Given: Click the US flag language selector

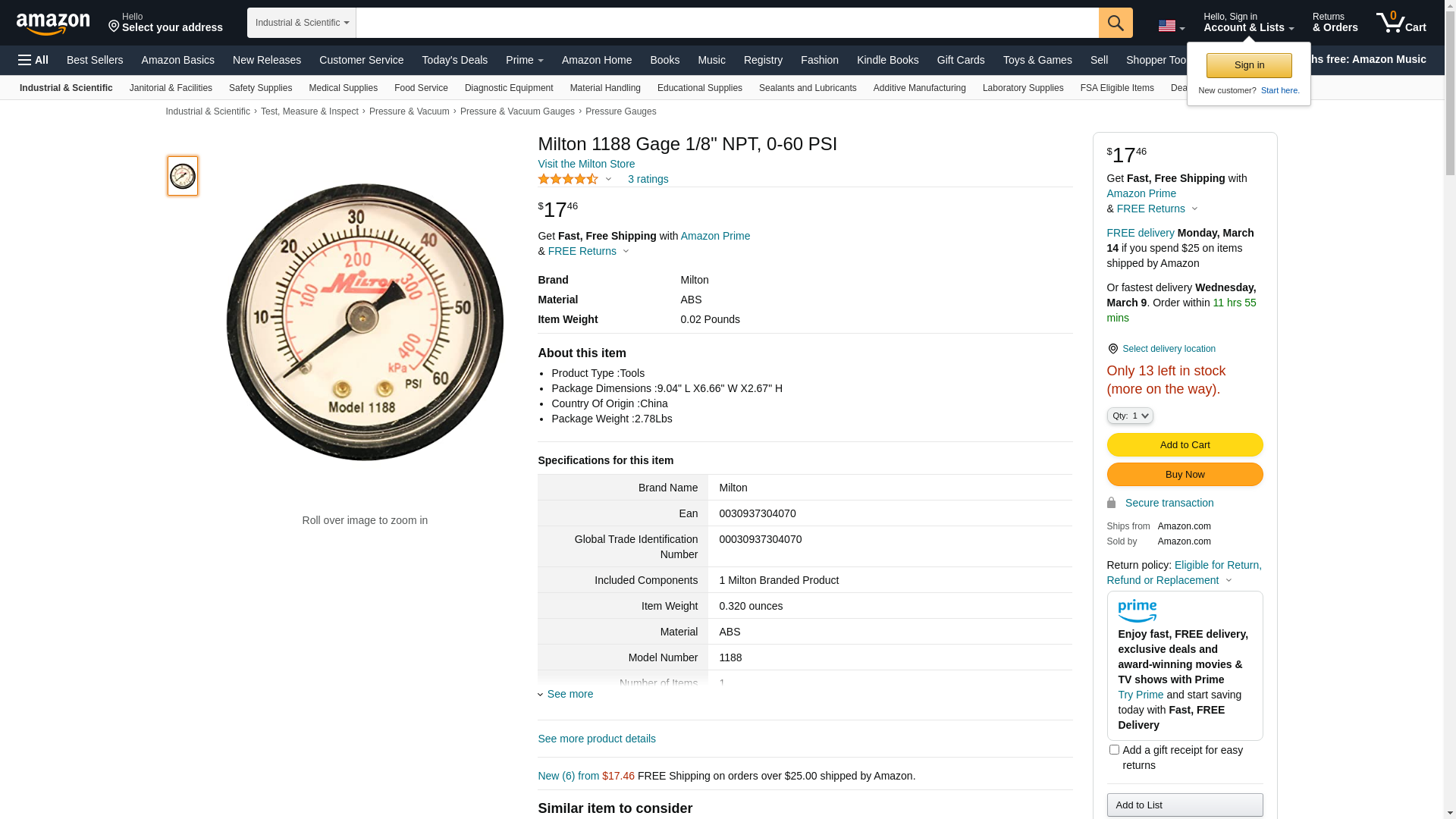Looking at the screenshot, I should 1171,26.
